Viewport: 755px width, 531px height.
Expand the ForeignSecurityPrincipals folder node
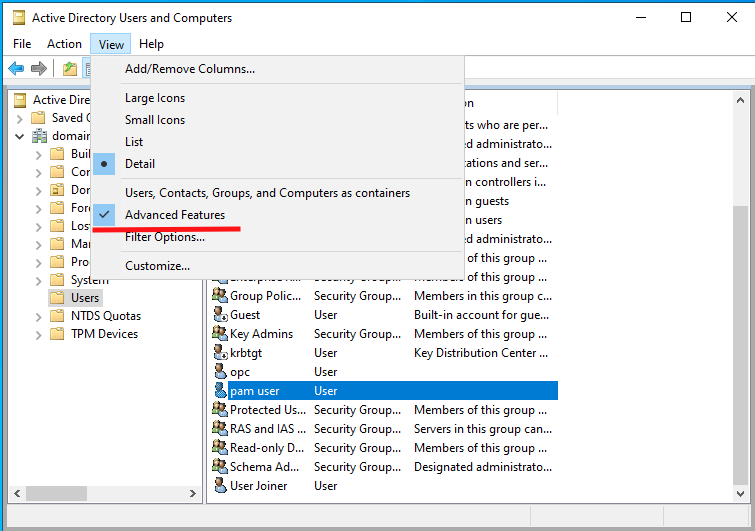coord(39,208)
